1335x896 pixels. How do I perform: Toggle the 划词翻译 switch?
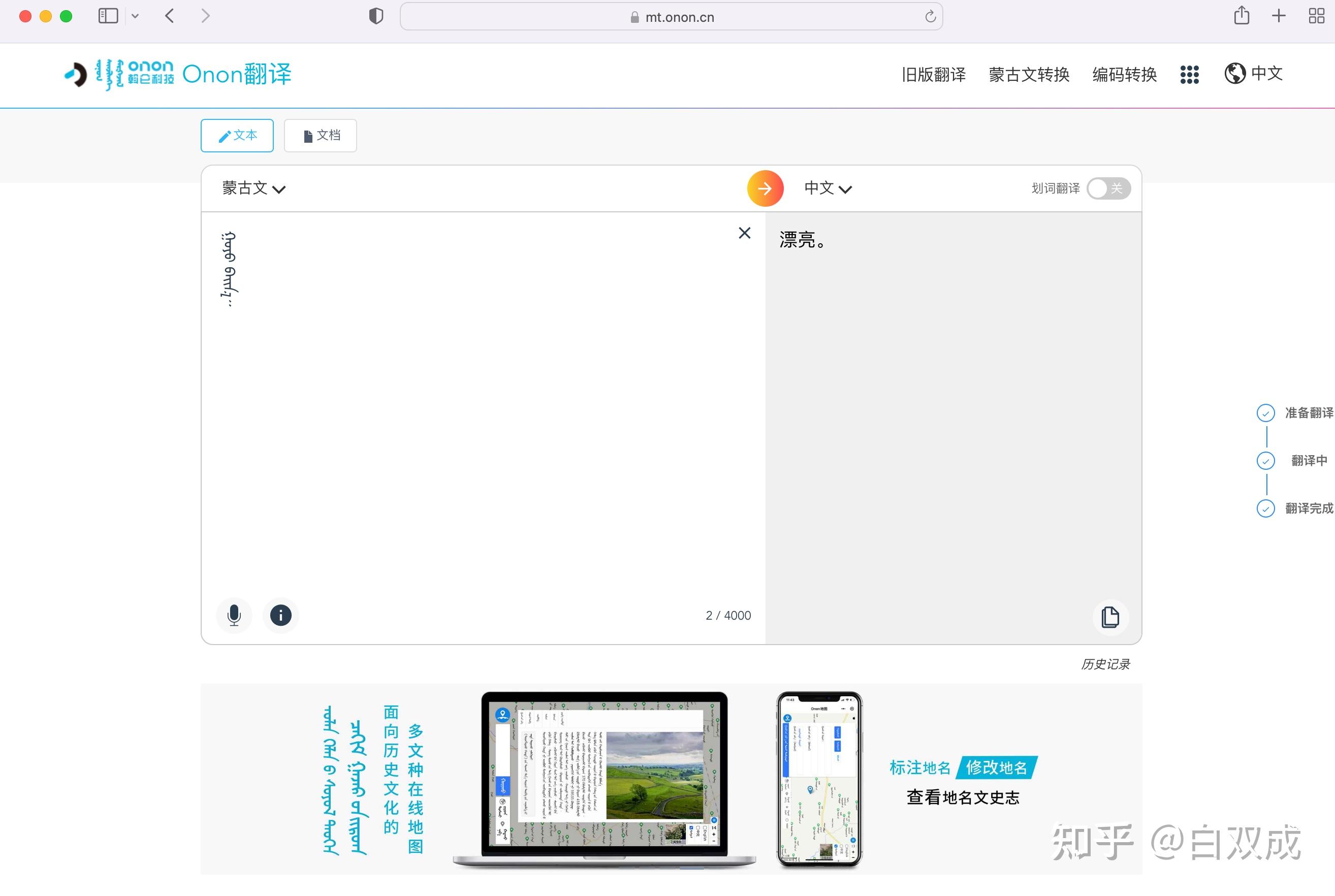click(x=1108, y=188)
